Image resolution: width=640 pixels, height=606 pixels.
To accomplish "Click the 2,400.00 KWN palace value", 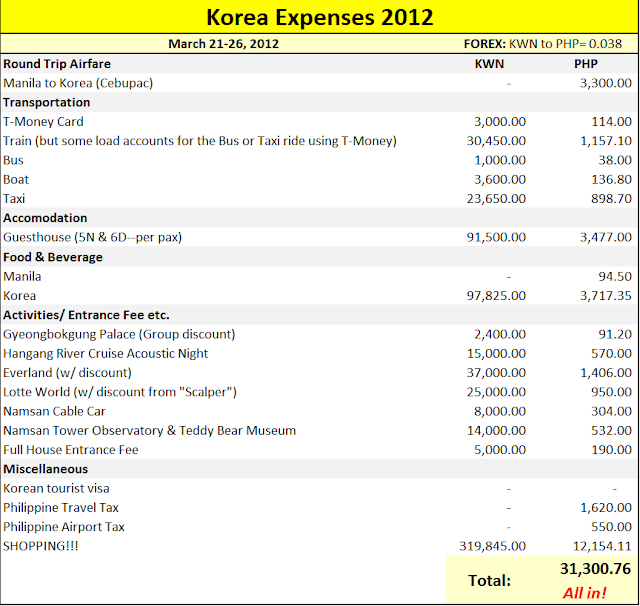I will point(500,334).
